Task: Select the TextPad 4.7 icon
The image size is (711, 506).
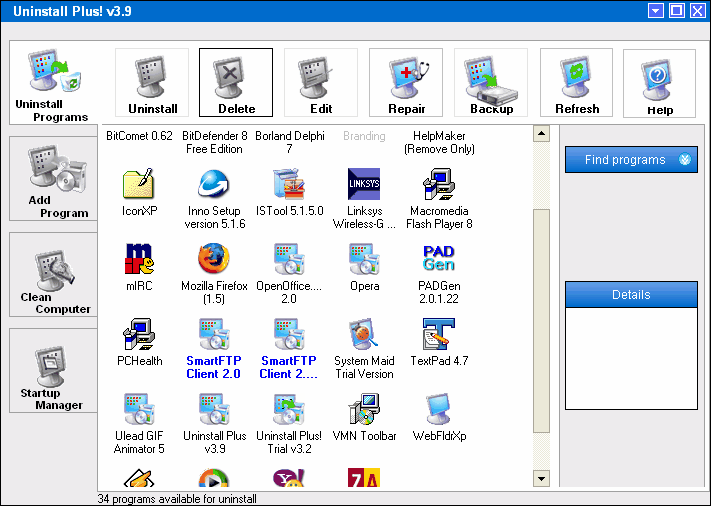Action: [439, 334]
